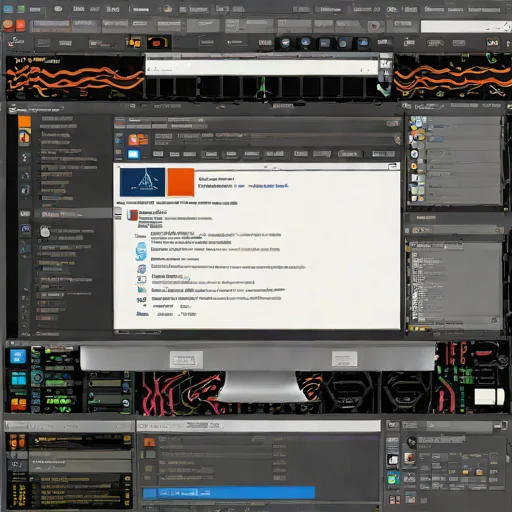Pick the solid orange square in the document

pos(181,182)
